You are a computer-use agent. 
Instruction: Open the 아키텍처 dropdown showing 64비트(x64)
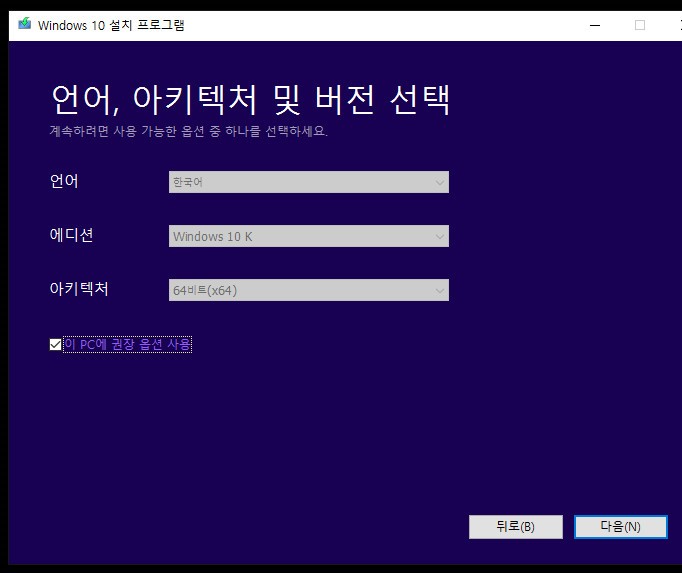[x=309, y=290]
